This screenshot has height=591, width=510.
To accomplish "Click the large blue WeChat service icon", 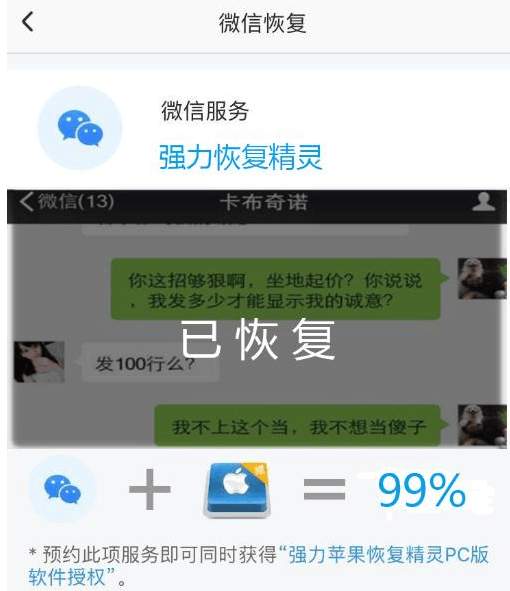I will 80,128.
